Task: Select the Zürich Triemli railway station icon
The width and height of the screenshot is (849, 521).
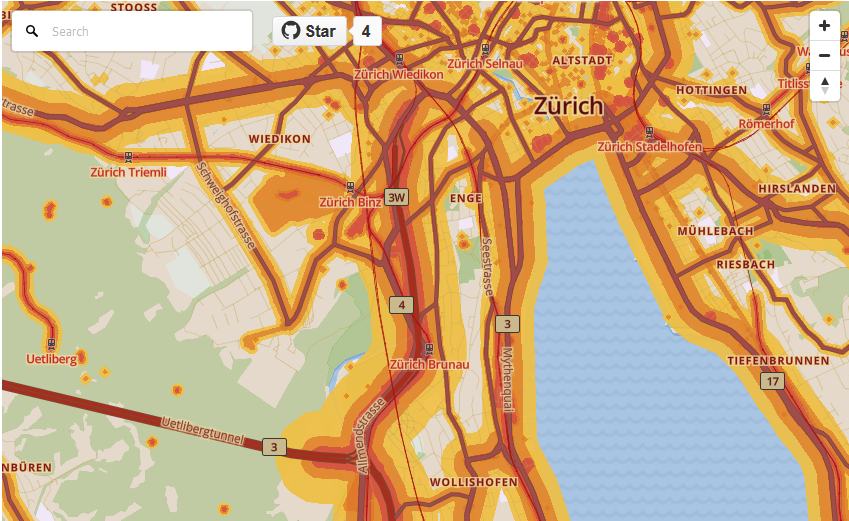Action: 128,157
